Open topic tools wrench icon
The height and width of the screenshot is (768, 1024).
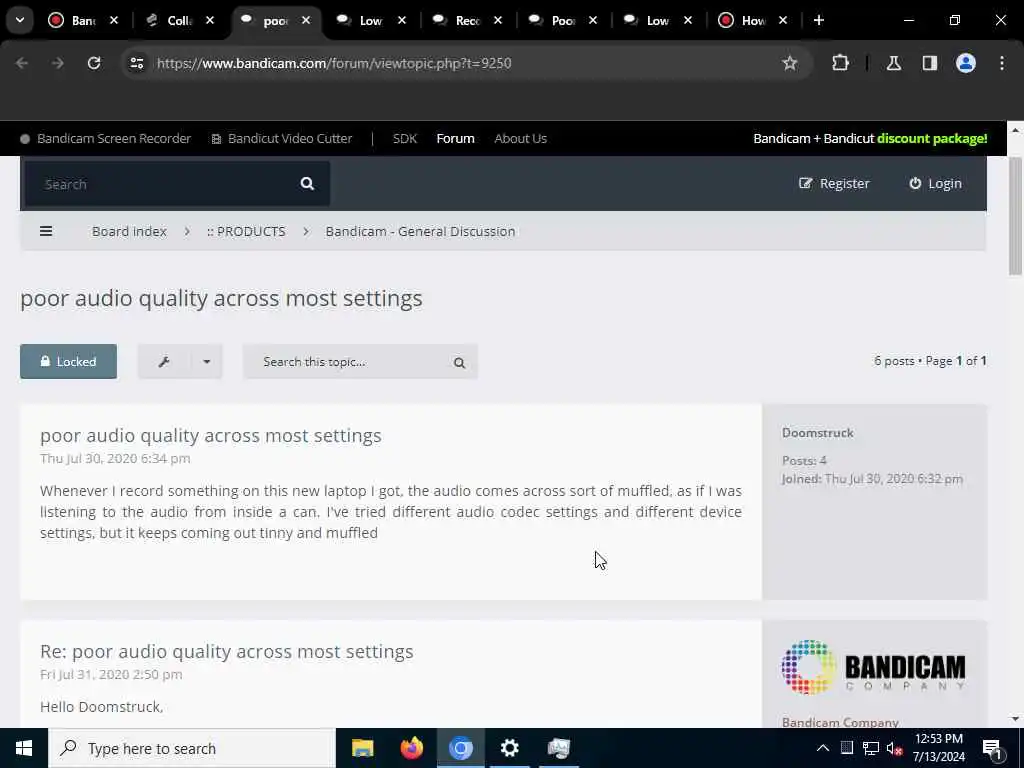coord(164,362)
